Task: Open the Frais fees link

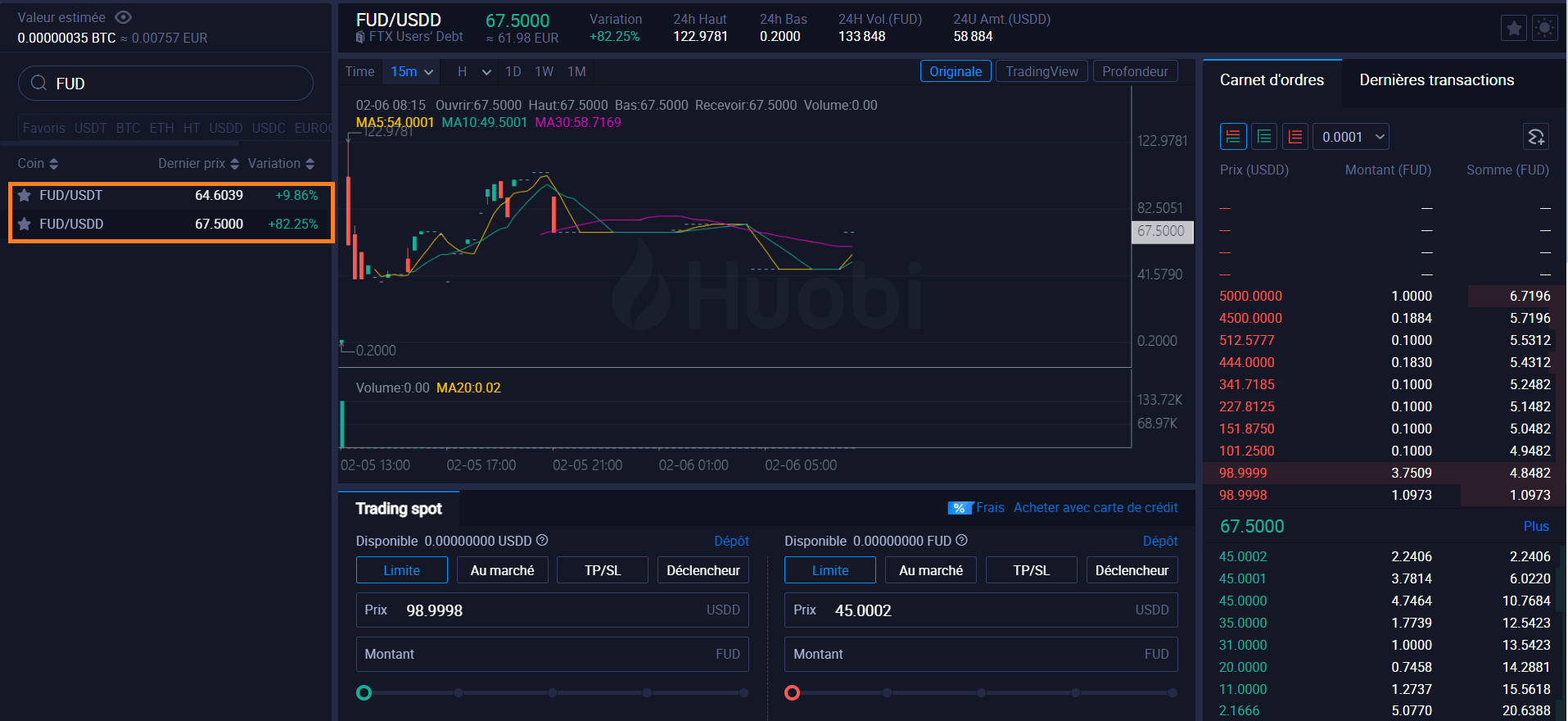Action: tap(990, 508)
